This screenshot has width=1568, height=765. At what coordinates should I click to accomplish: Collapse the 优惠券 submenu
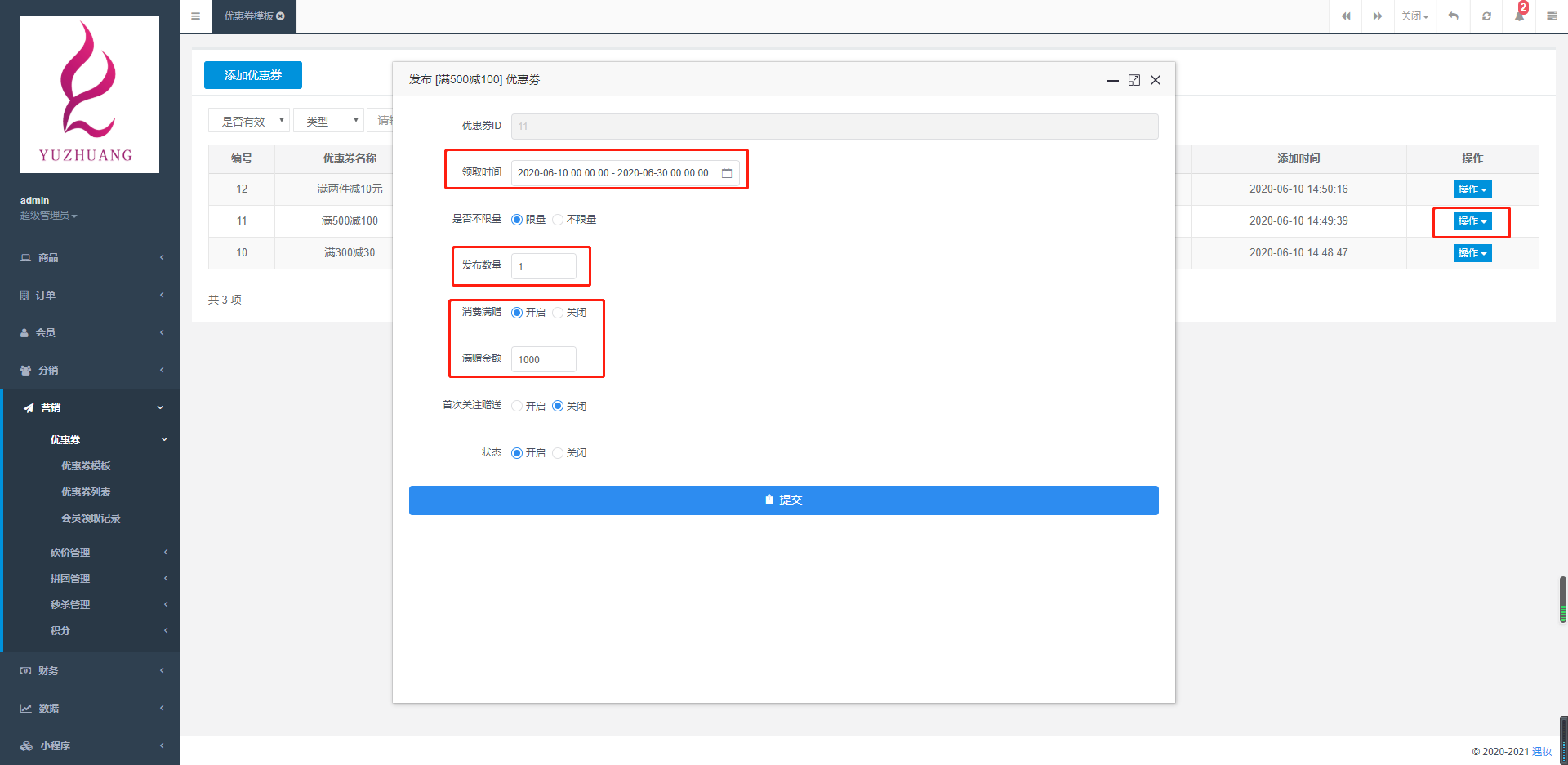click(x=91, y=440)
